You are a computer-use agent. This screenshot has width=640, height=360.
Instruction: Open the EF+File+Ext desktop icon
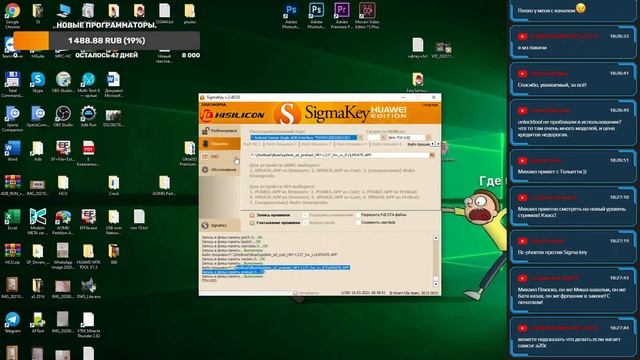(x=63, y=151)
